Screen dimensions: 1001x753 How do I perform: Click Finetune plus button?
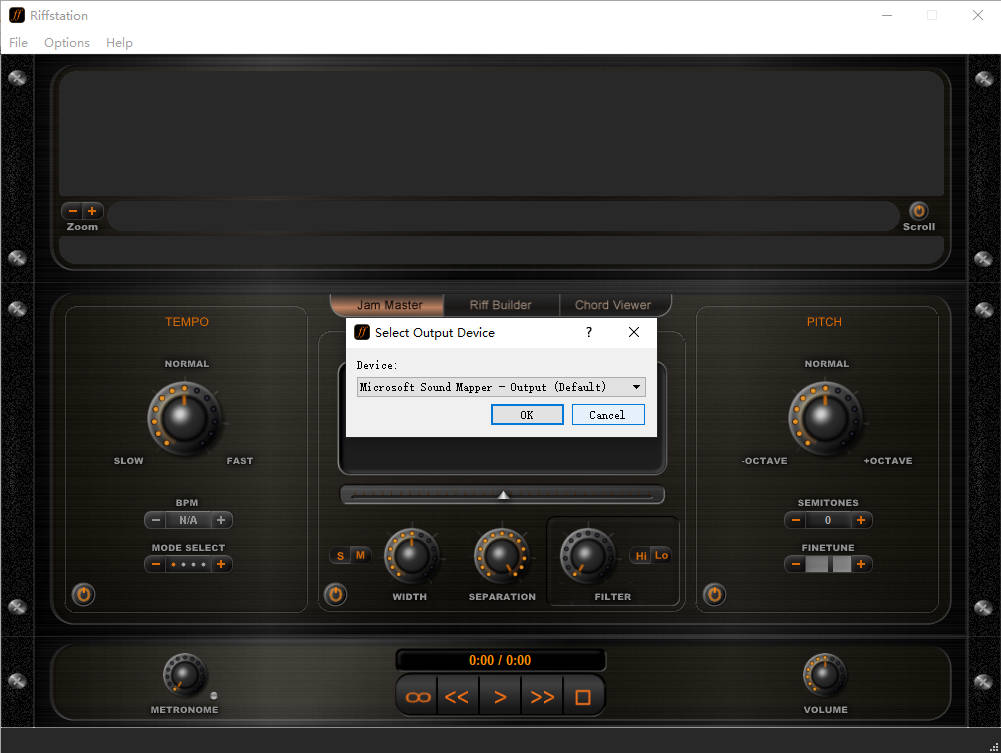tap(861, 564)
